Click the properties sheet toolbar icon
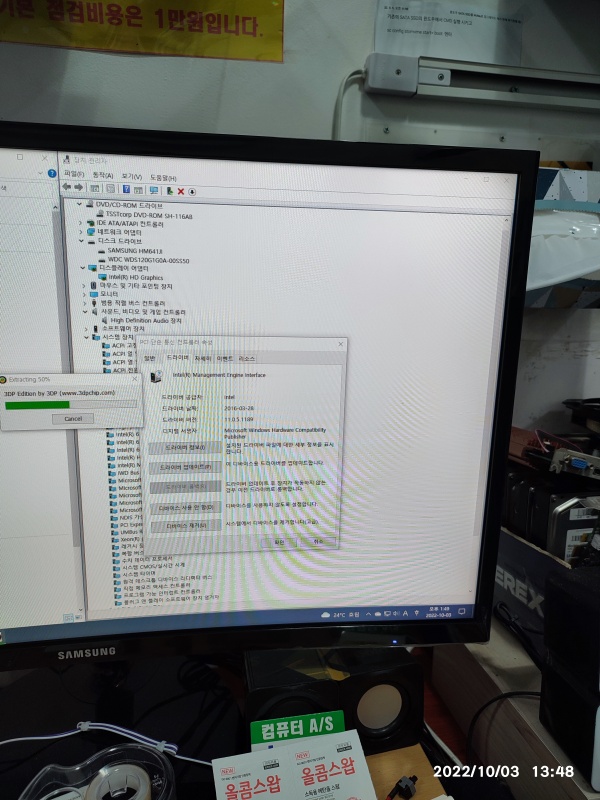Screen dimensions: 600x800 click(110, 189)
